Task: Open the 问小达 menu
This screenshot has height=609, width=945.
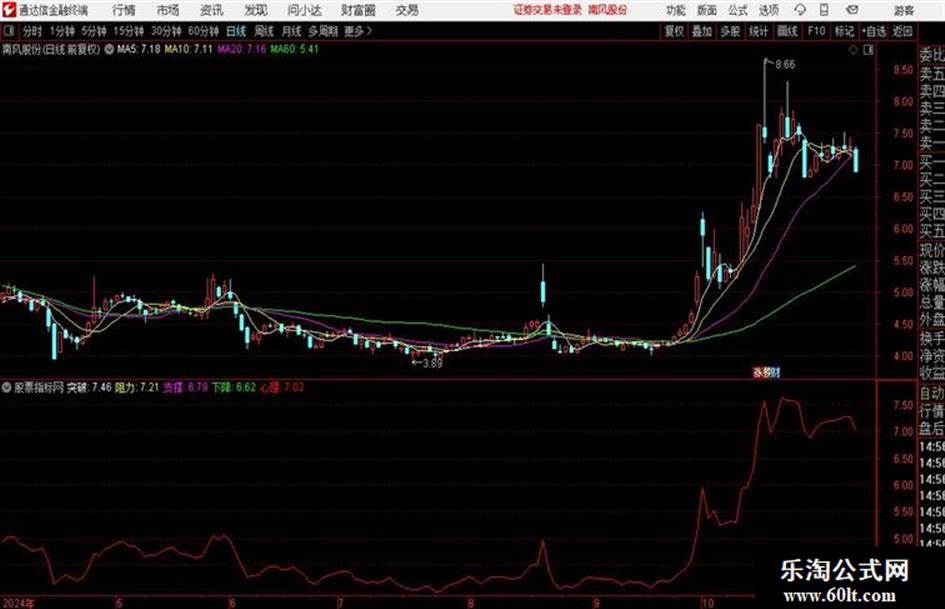Action: coord(304,10)
